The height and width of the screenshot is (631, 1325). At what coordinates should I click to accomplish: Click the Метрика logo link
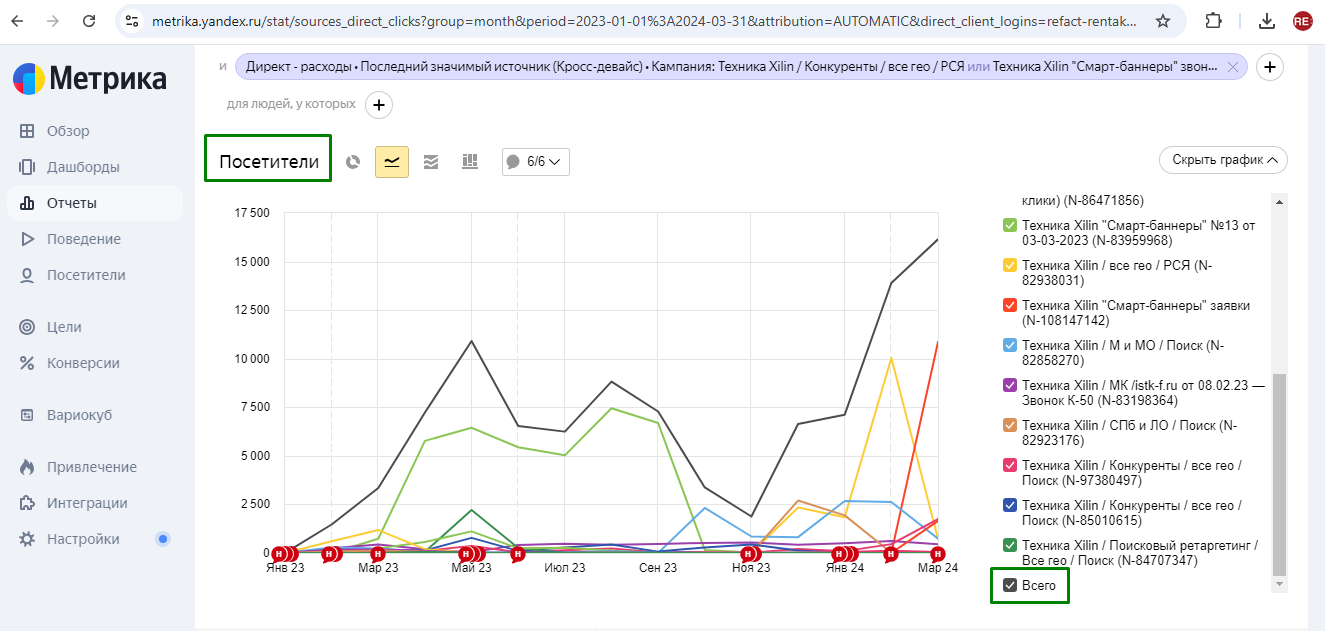coord(90,78)
